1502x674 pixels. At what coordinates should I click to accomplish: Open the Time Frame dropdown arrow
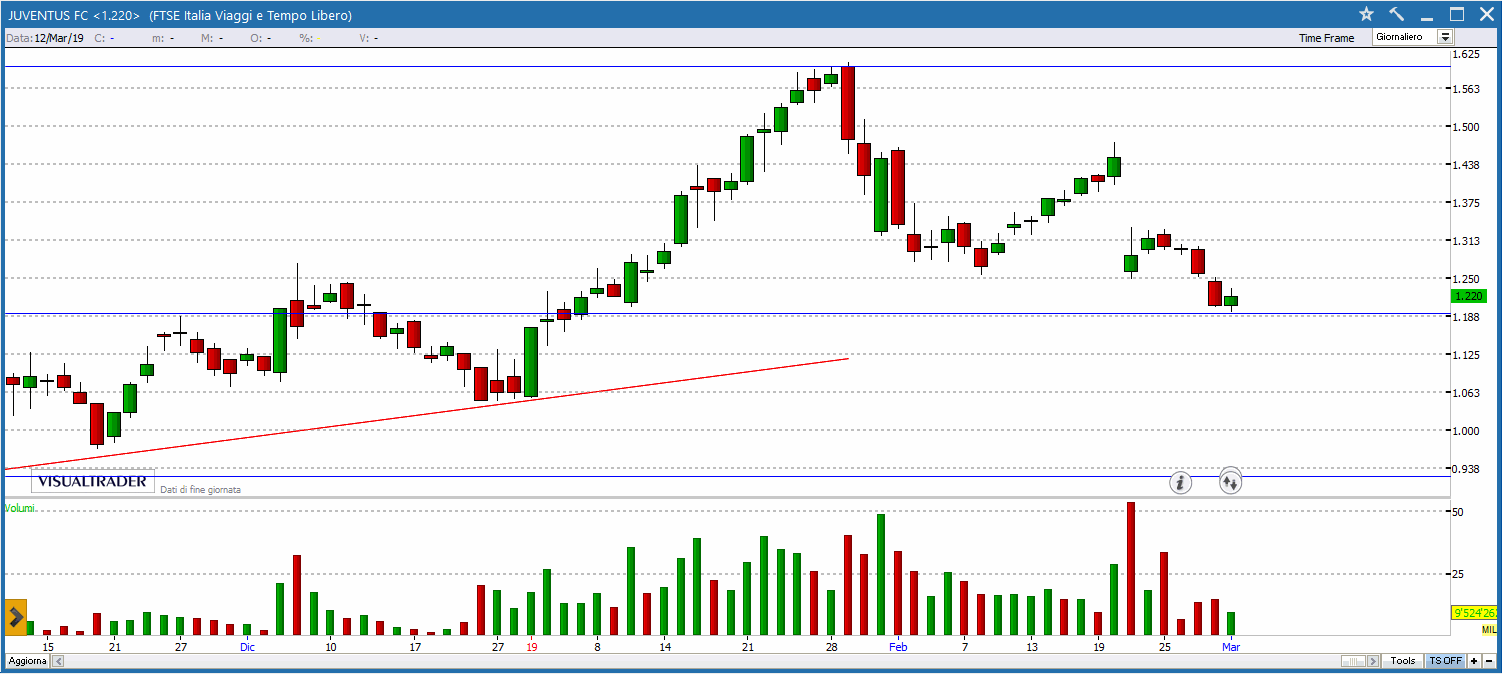tap(1444, 37)
